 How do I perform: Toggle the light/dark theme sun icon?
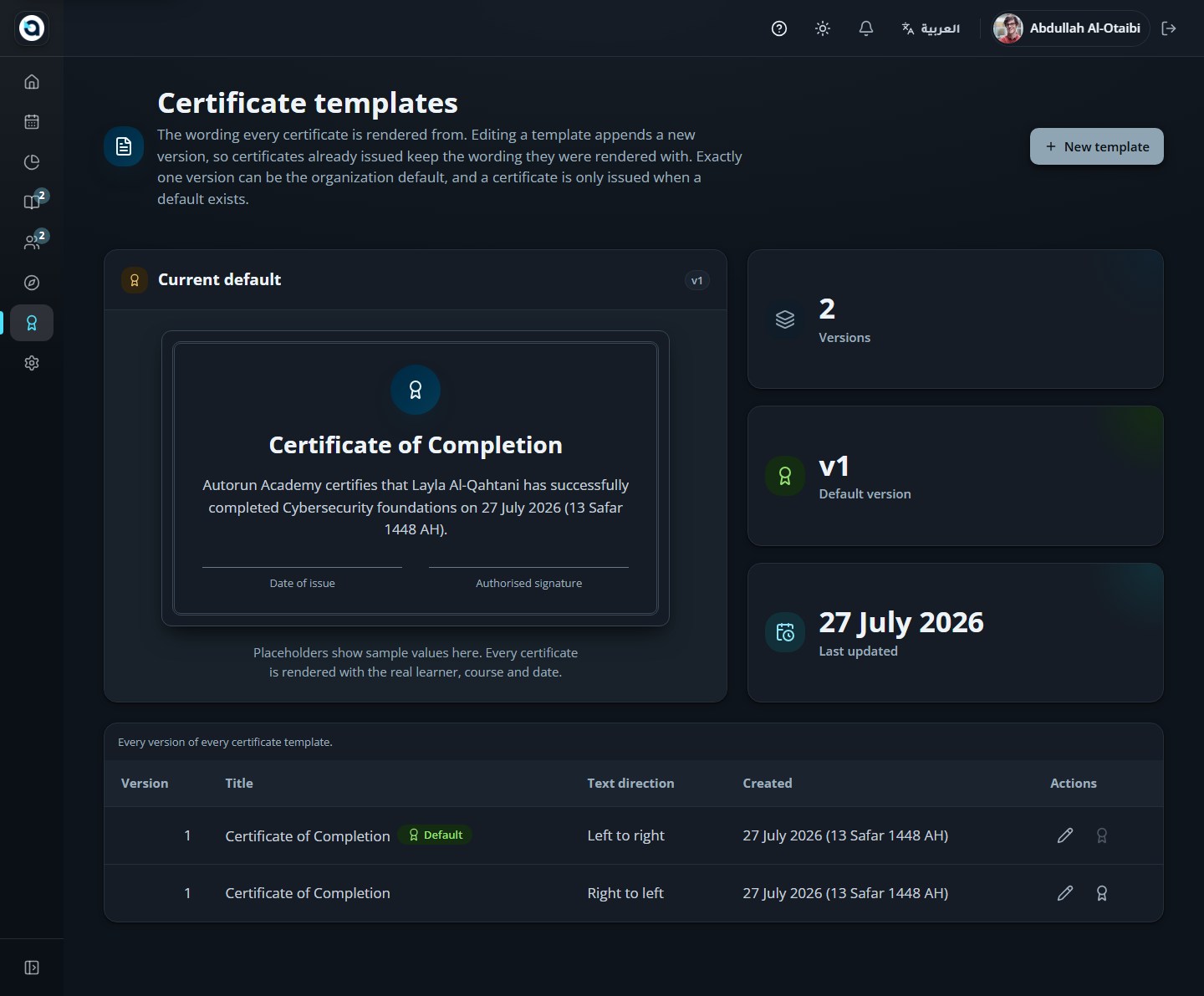823,28
